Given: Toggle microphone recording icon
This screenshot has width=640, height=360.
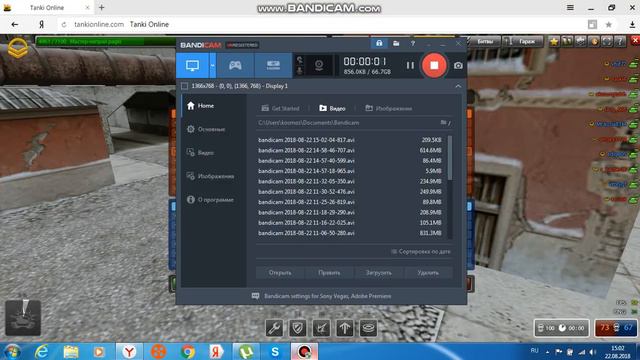Looking at the screenshot, I should click(300, 71).
